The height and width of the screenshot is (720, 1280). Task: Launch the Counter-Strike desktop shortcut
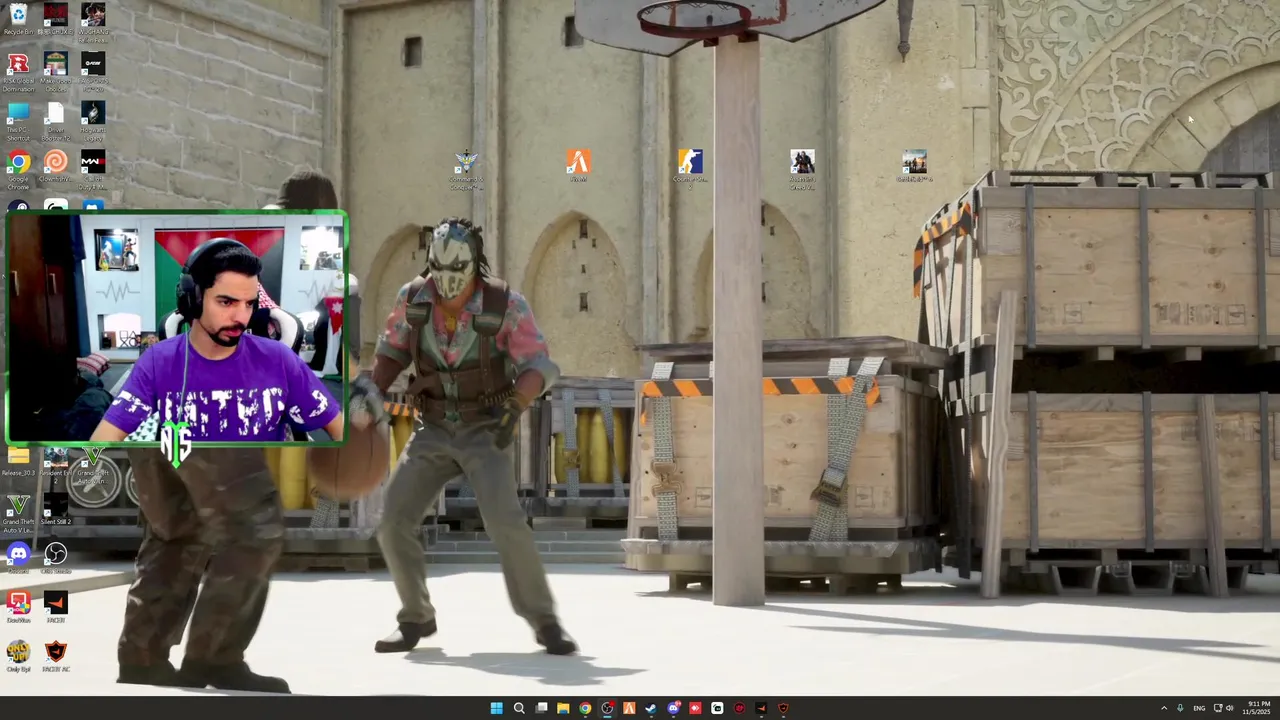point(690,168)
